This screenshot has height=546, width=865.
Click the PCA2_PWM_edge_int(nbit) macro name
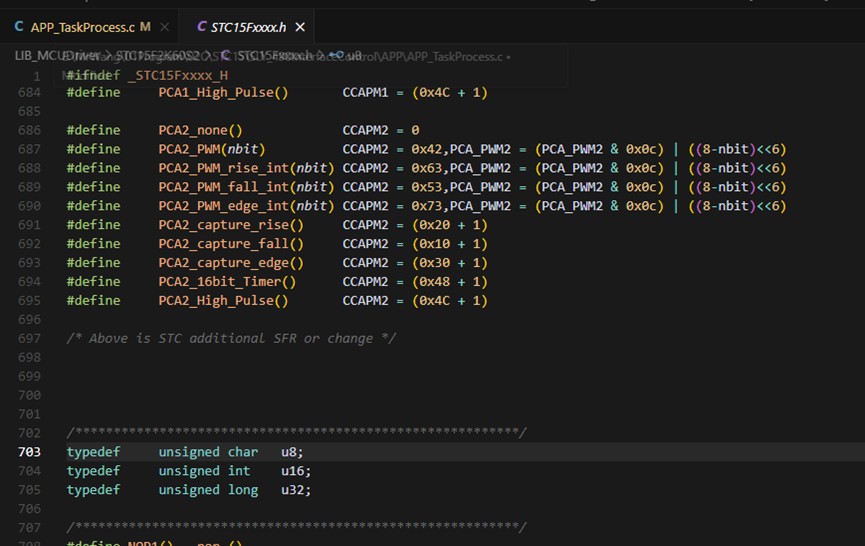pyautogui.click(x=246, y=206)
